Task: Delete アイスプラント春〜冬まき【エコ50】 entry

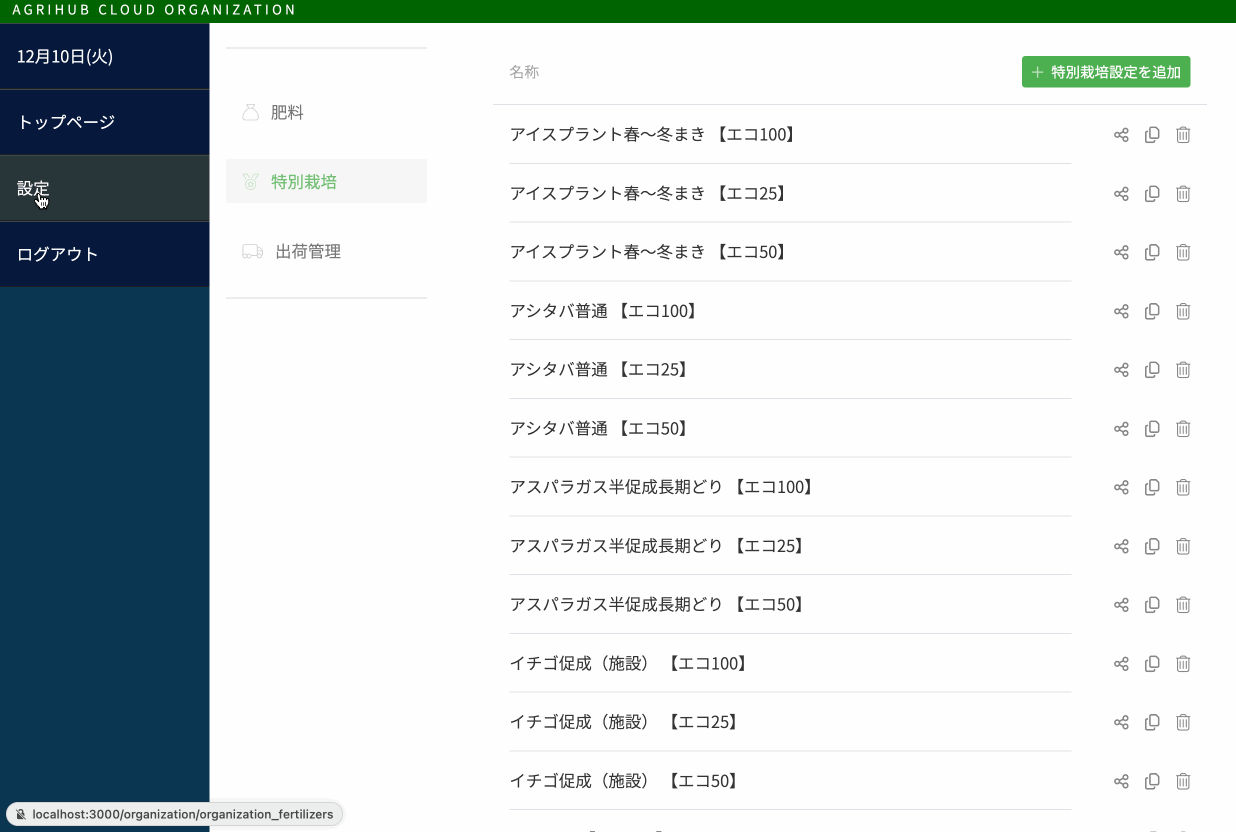Action: pos(1183,253)
